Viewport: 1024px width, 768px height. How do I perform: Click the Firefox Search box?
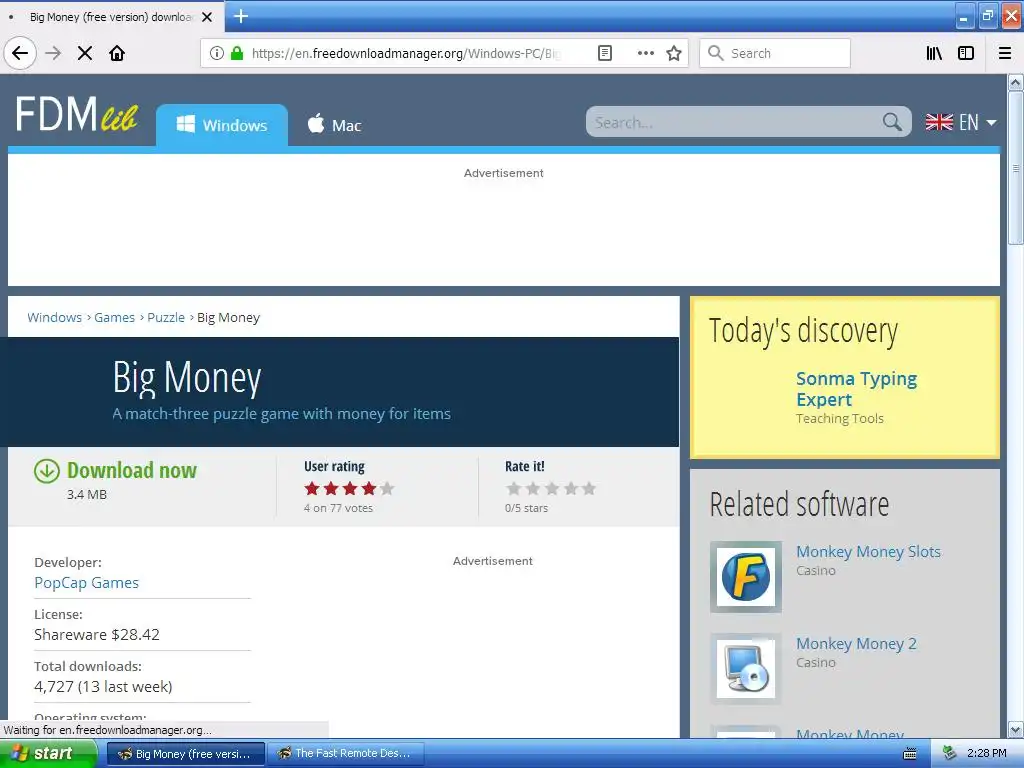tap(775, 53)
